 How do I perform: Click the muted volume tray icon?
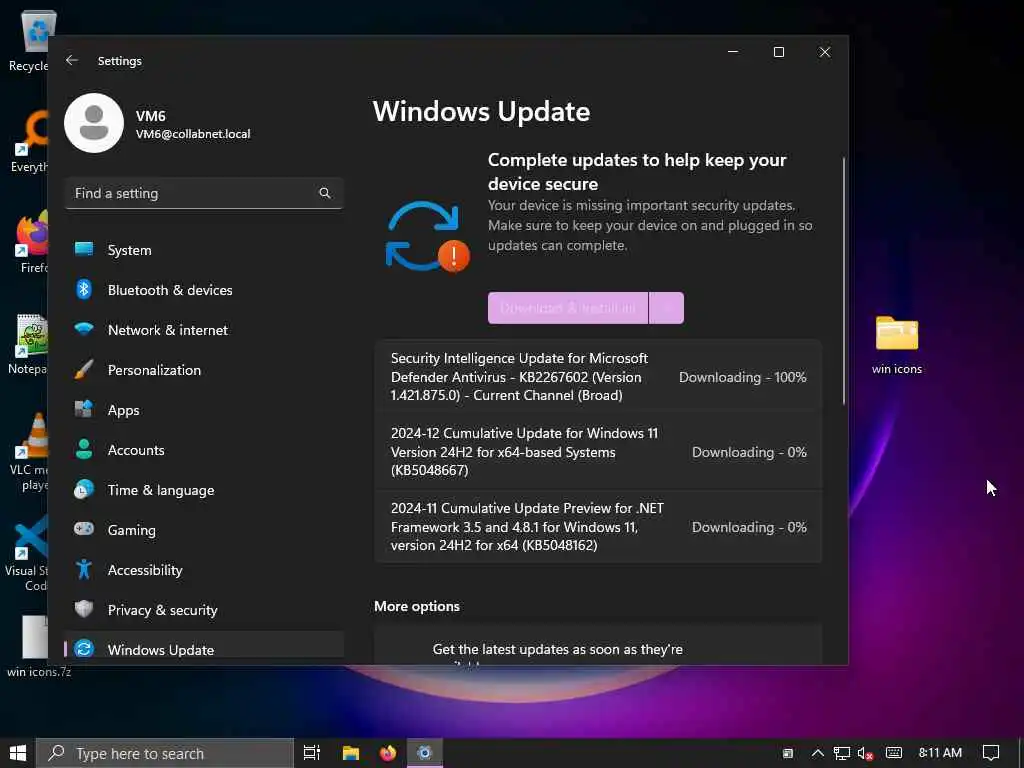click(865, 753)
